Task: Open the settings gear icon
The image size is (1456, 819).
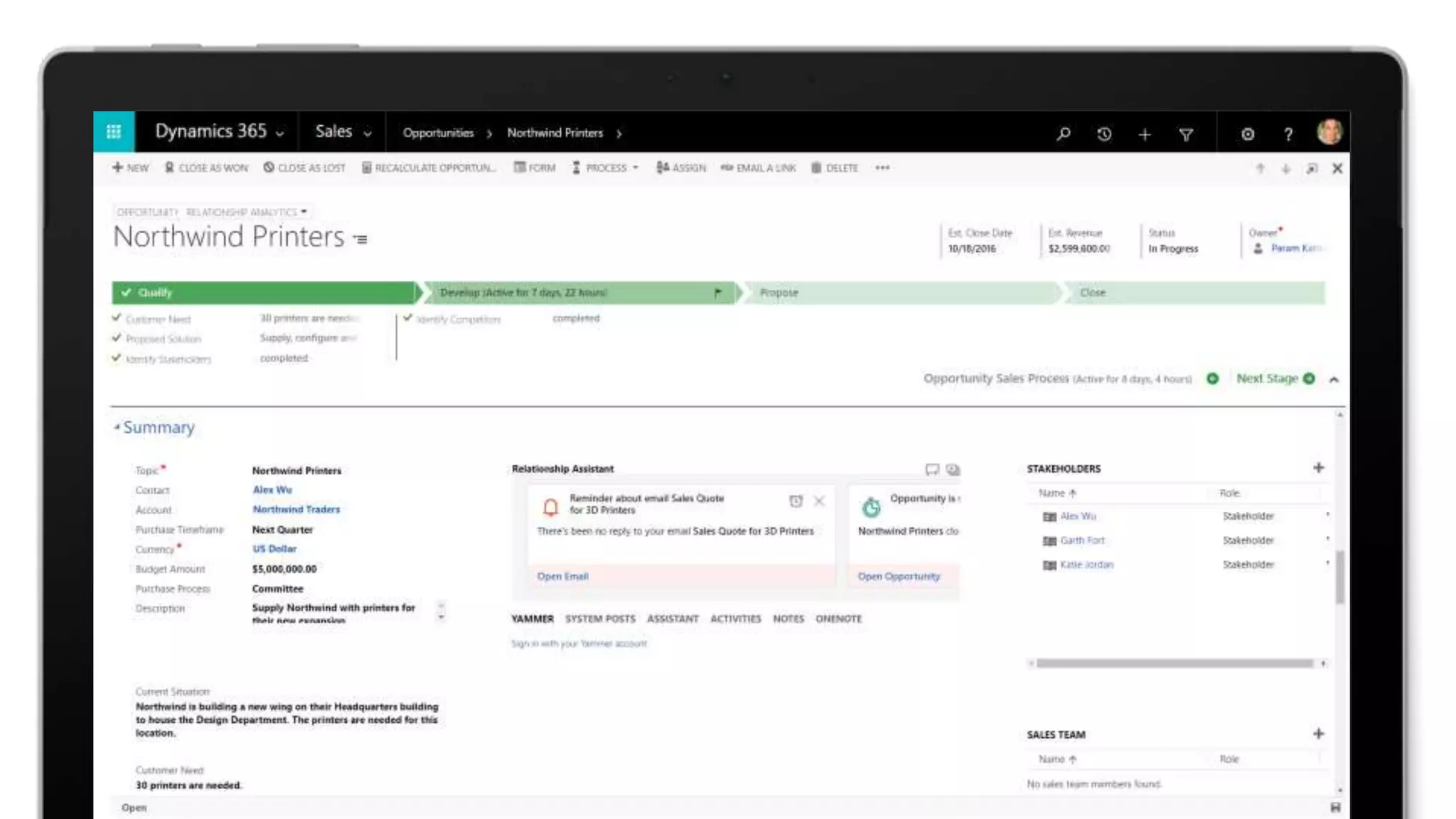Action: [x=1248, y=134]
